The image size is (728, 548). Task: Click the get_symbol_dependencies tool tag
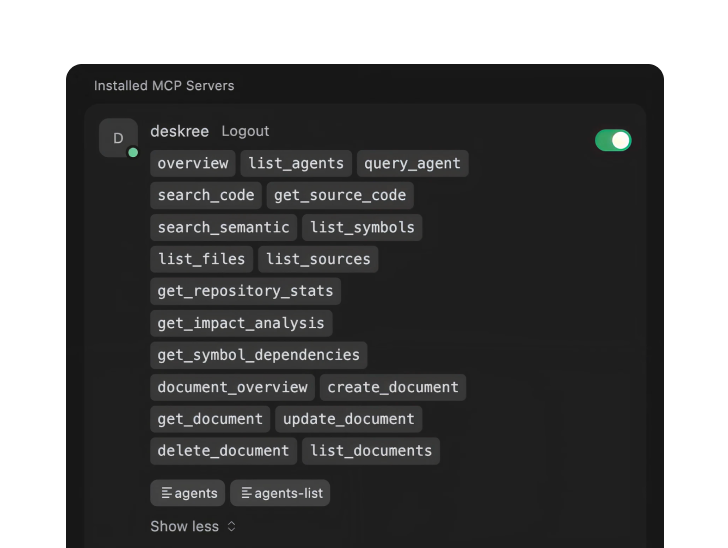click(258, 355)
